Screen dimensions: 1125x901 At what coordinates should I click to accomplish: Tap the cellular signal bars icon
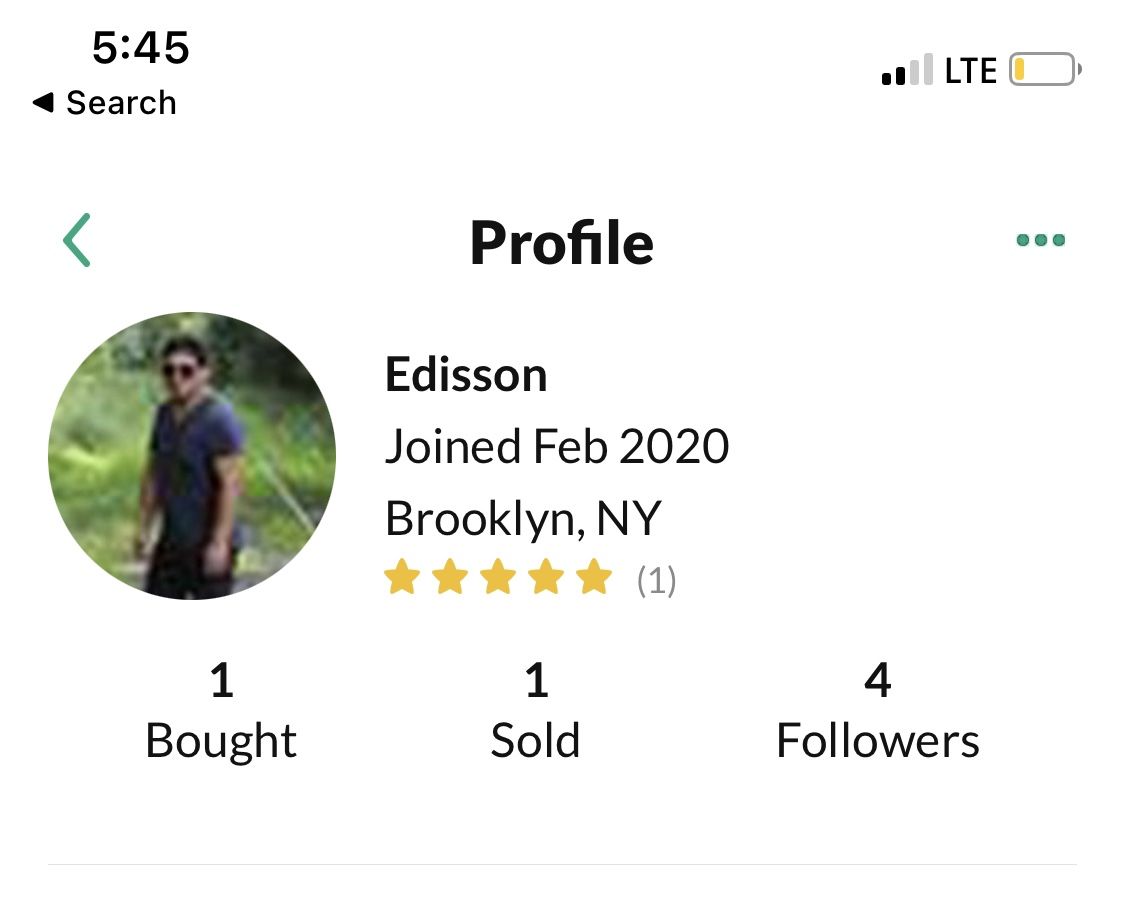click(907, 70)
